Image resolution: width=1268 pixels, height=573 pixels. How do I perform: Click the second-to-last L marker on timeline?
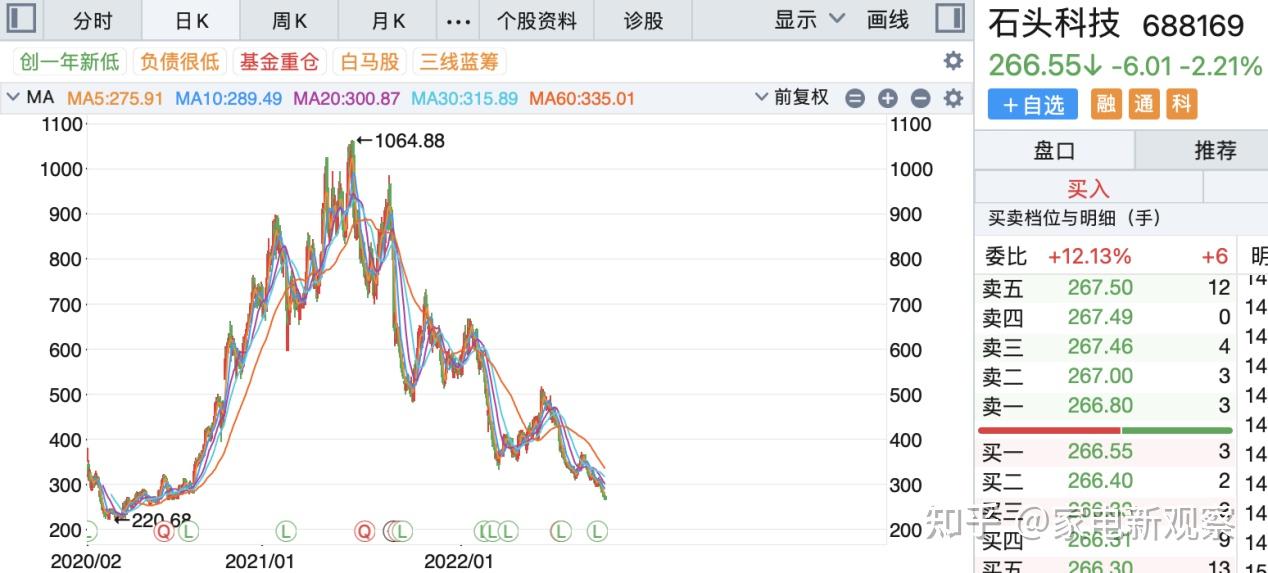click(x=560, y=531)
